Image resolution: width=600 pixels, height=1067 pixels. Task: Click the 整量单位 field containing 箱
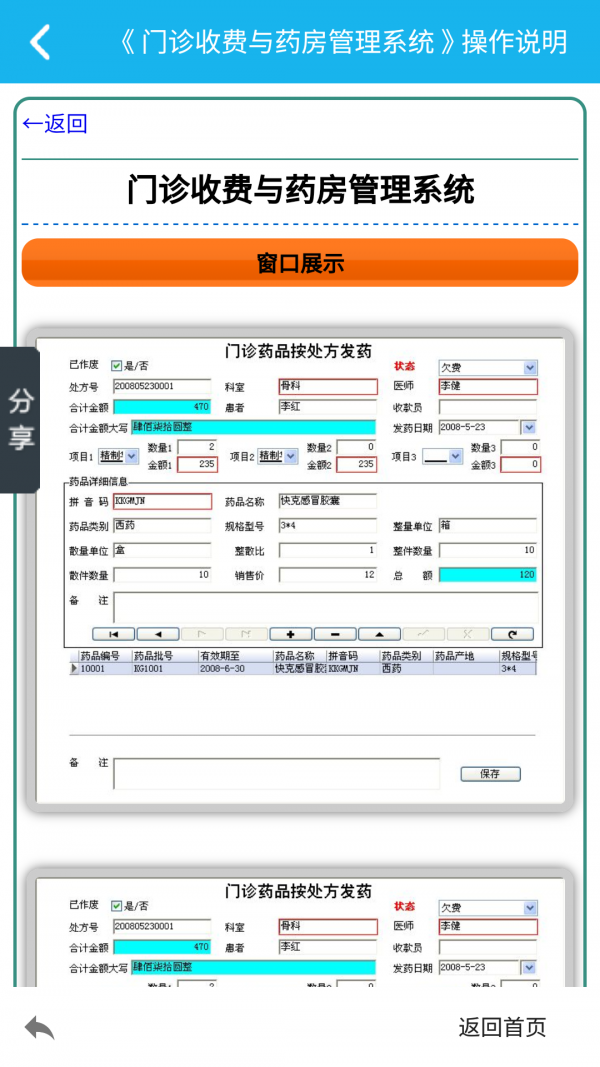click(x=488, y=525)
